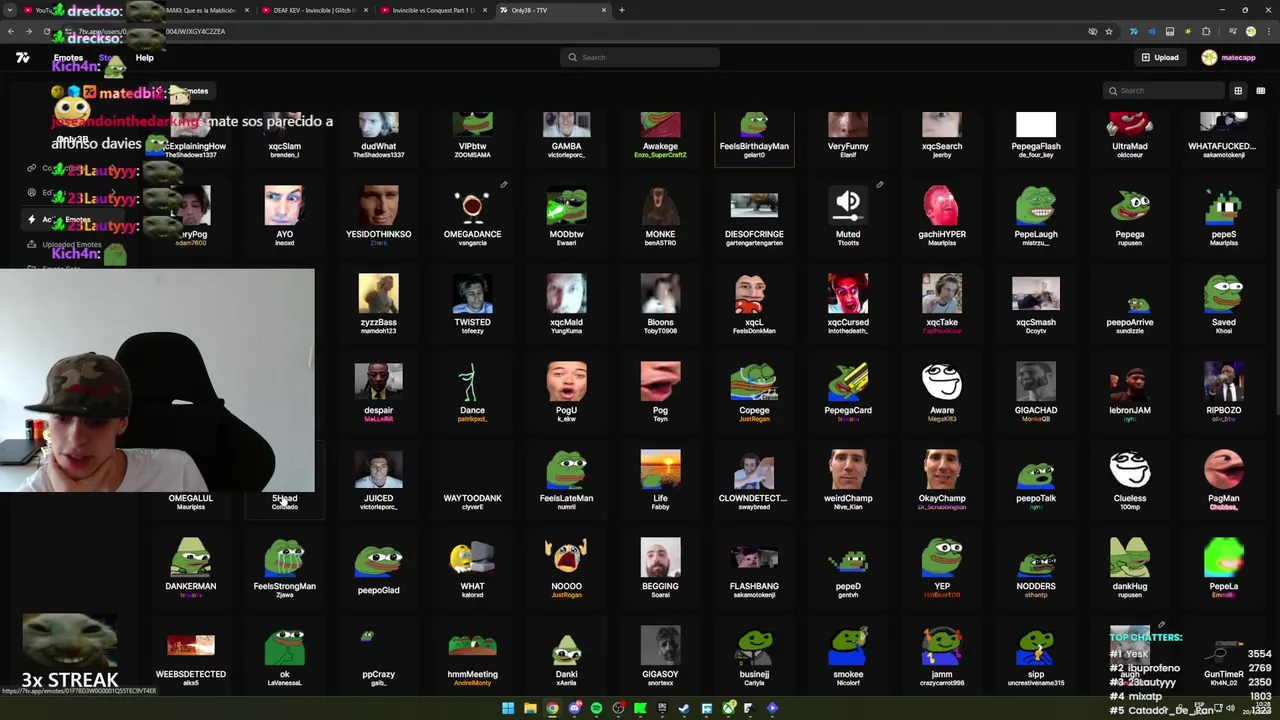Go back with the browser back arrow
The width and height of the screenshot is (1280, 720).
11,31
